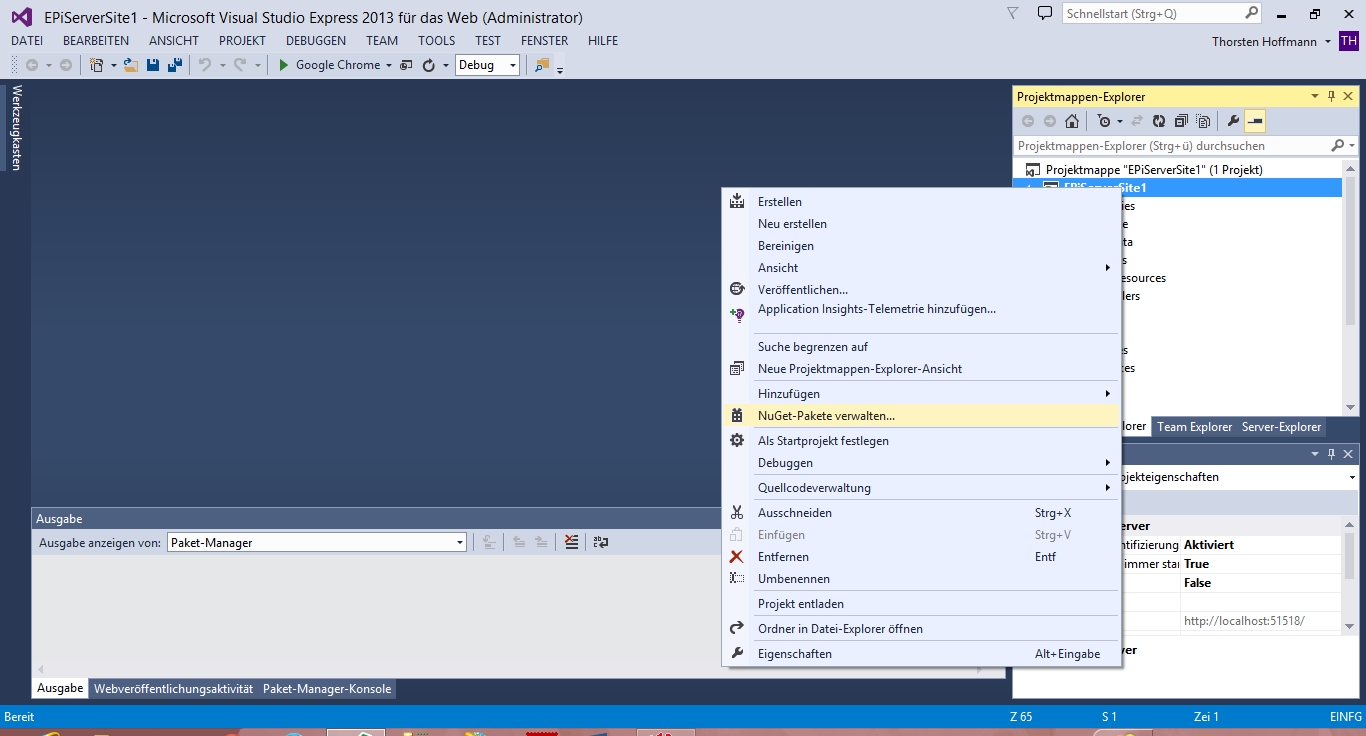Viewport: 1366px width, 736px height.
Task: Click the green Start debugging play icon
Action: click(x=284, y=65)
